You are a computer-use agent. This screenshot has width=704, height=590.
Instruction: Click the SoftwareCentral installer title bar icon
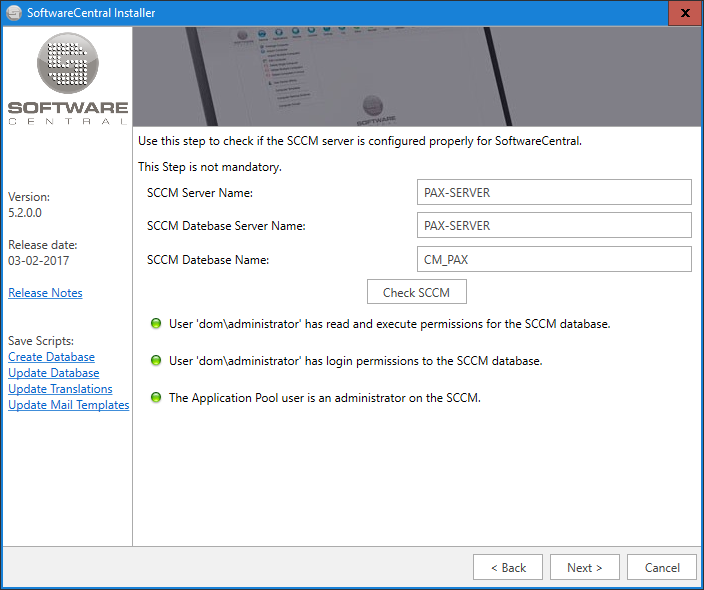(13, 13)
